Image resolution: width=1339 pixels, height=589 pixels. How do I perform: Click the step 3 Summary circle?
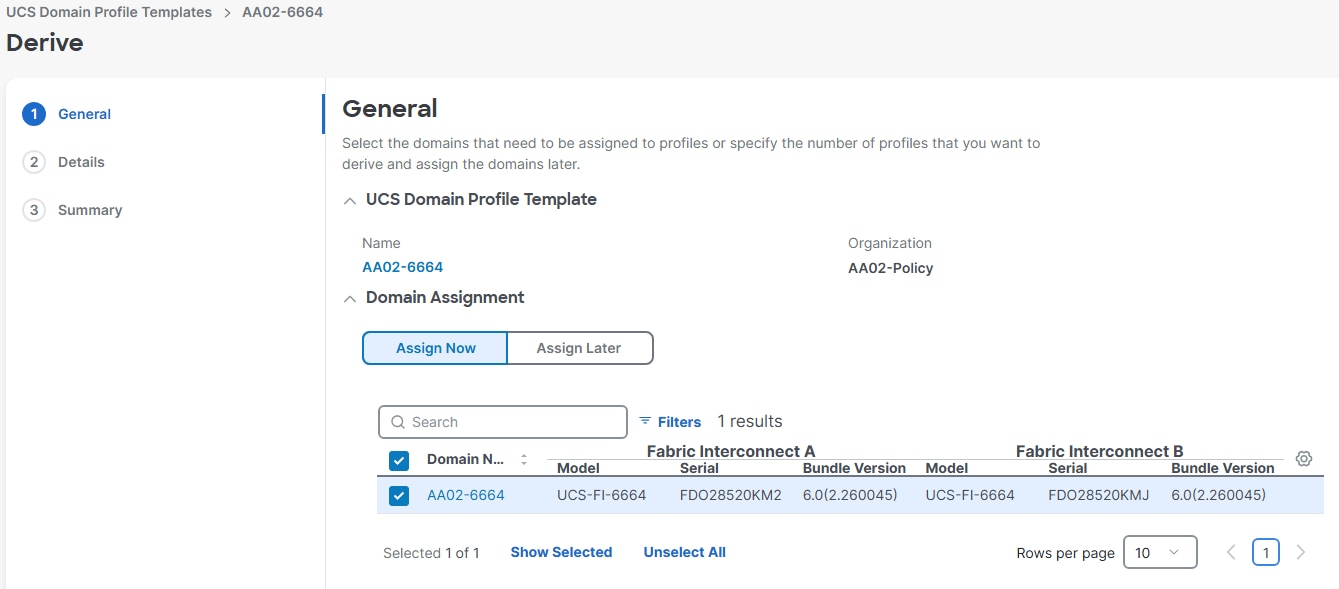tap(34, 210)
